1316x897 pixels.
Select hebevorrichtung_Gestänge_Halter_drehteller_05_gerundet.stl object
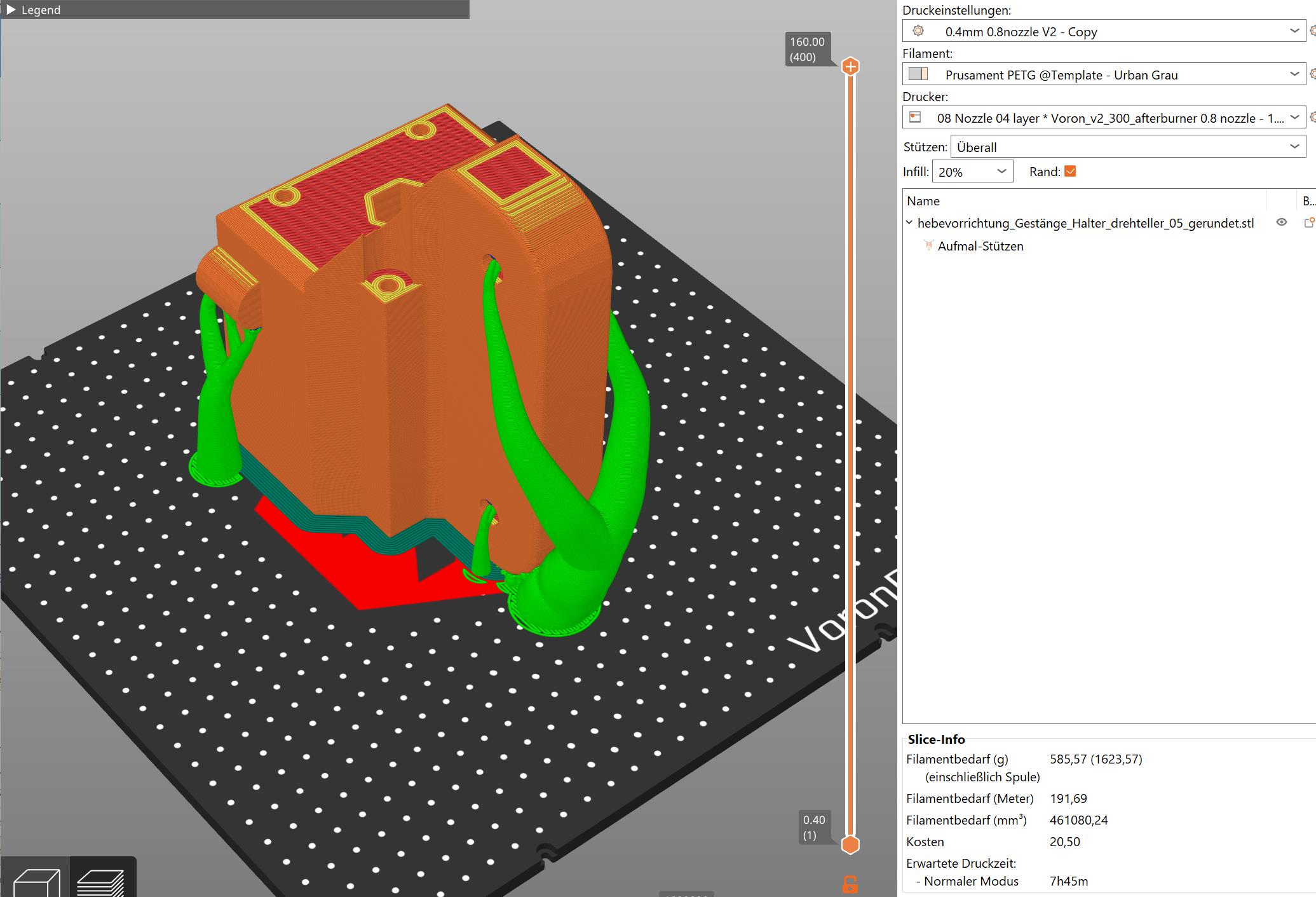point(1085,223)
